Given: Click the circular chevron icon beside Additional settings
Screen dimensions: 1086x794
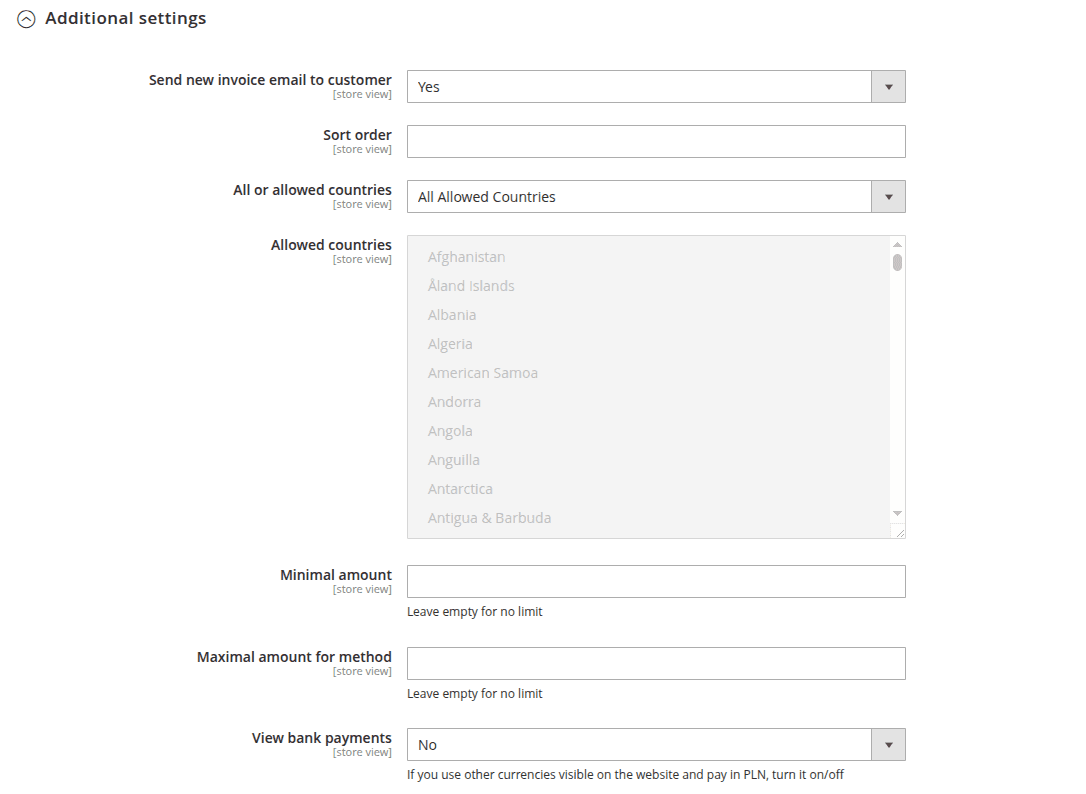Looking at the screenshot, I should (26, 18).
